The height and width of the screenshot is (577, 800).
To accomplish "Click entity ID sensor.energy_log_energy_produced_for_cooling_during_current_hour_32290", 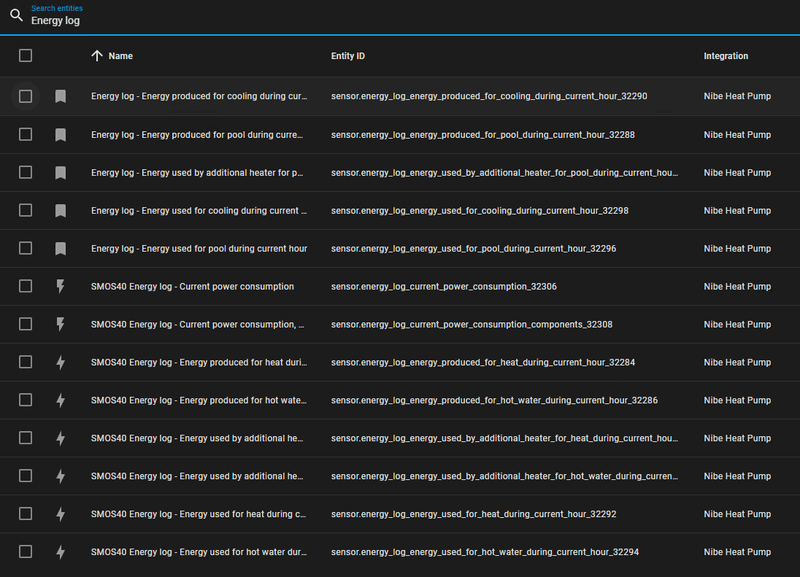I will pyautogui.click(x=489, y=96).
